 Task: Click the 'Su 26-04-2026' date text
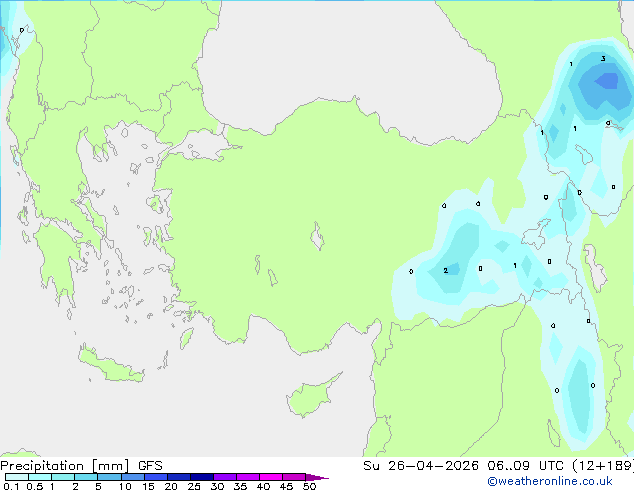(x=421, y=466)
